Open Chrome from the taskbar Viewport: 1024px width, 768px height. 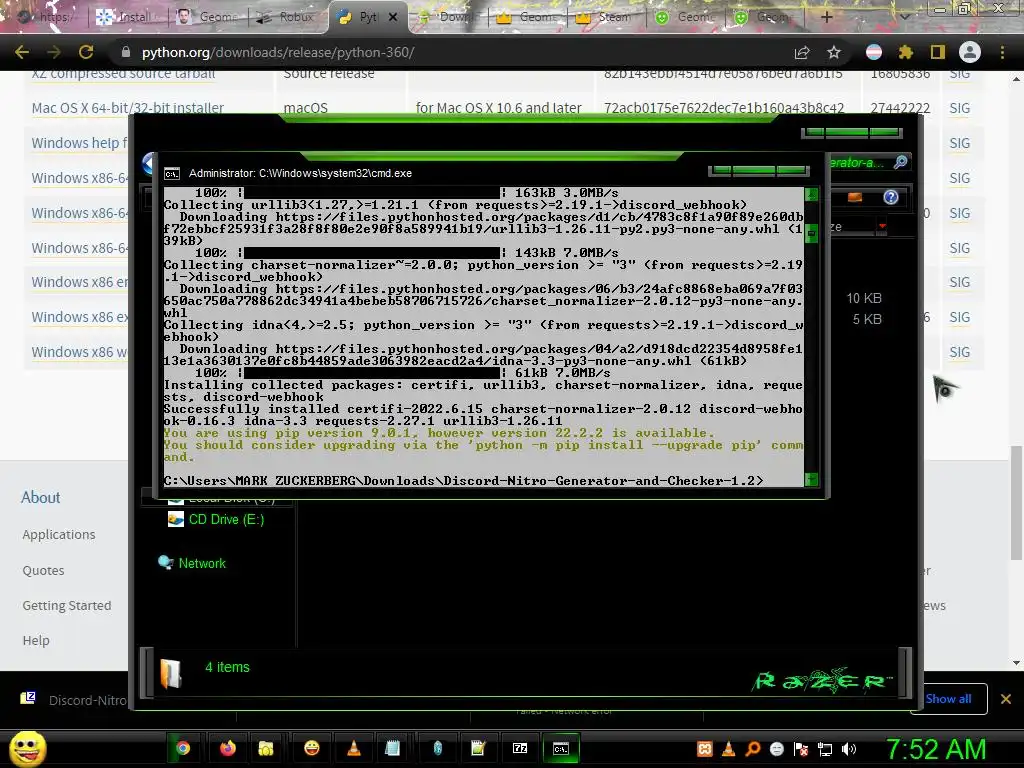pyautogui.click(x=183, y=748)
